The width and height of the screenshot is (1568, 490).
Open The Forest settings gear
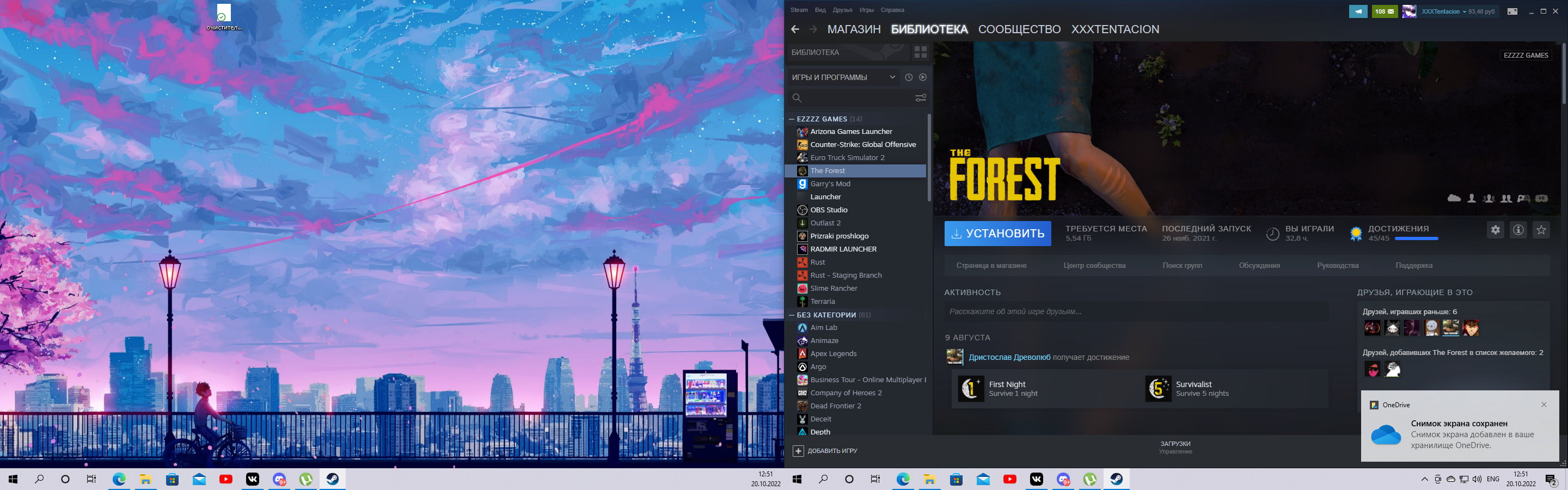[x=1496, y=230]
